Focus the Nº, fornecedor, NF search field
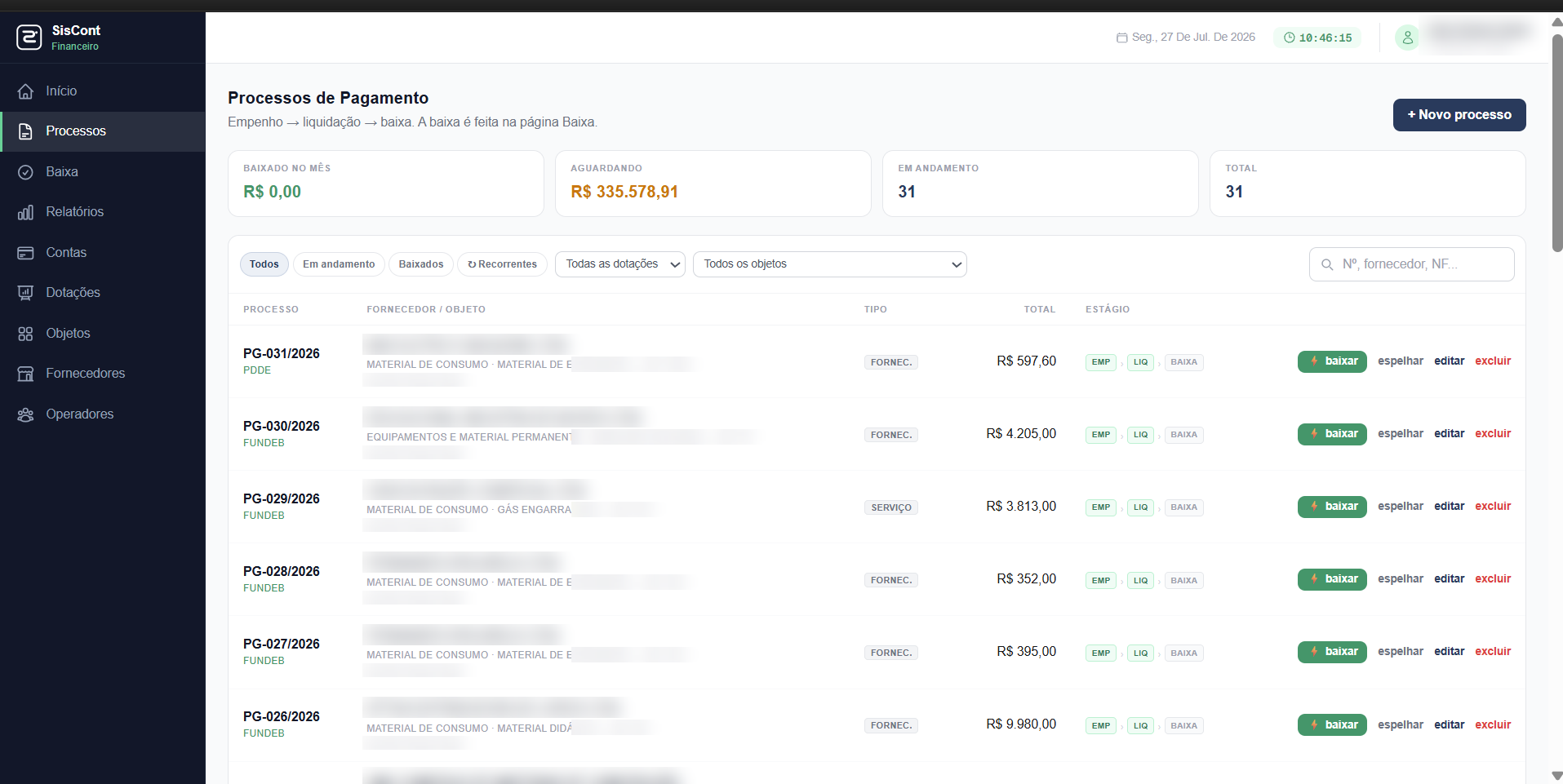1563x784 pixels. point(1412,264)
